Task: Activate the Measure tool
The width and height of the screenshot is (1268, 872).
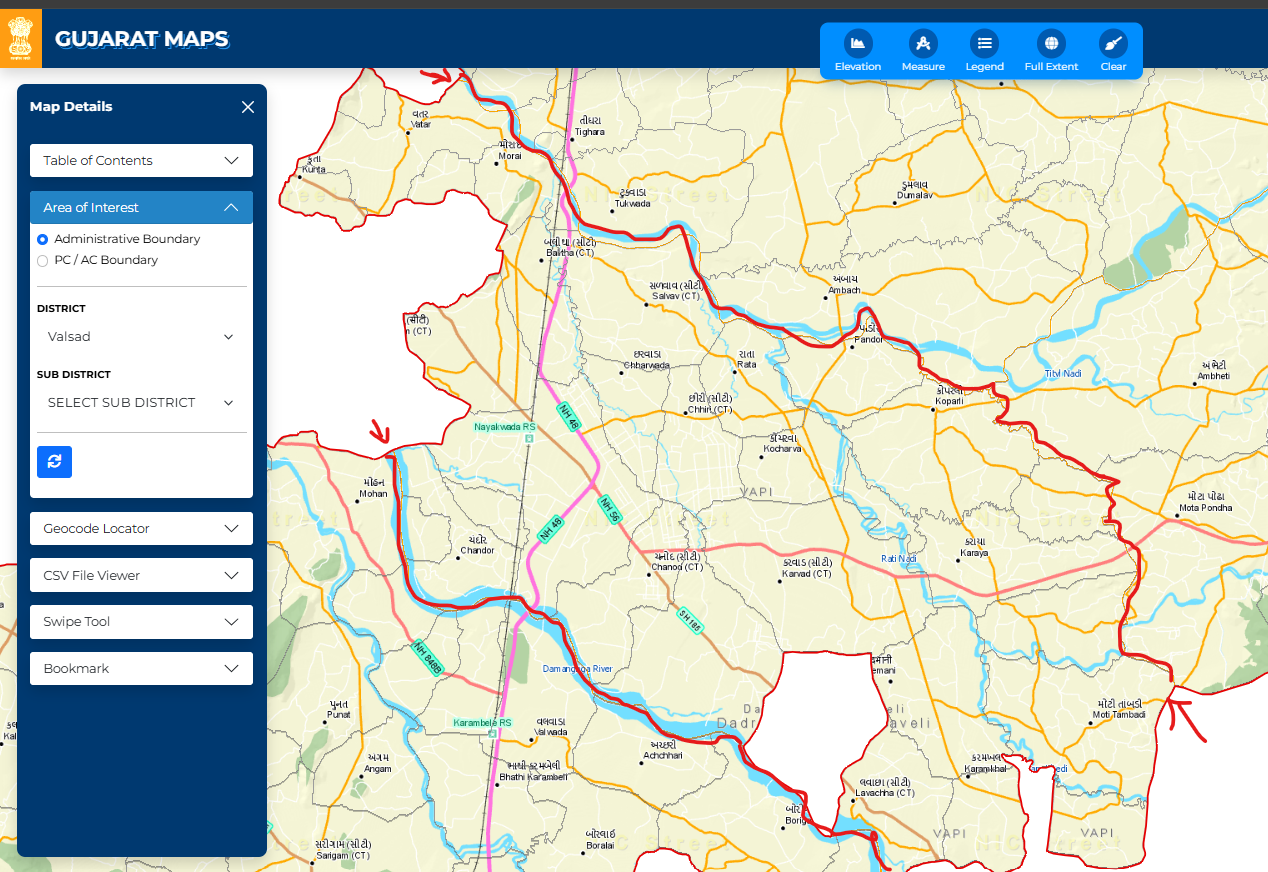Action: (x=923, y=51)
